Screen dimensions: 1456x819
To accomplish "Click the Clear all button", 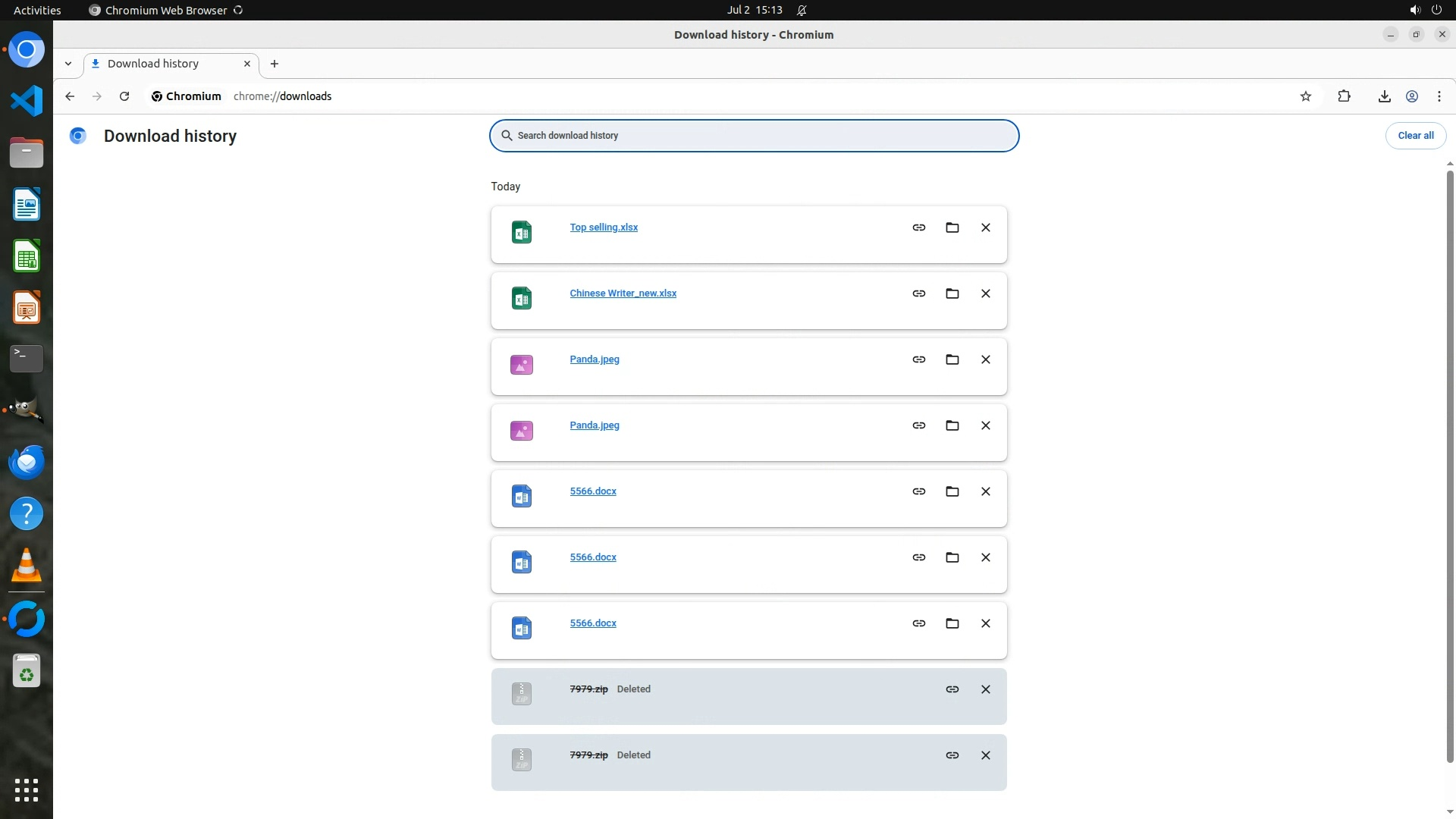I will (1415, 136).
